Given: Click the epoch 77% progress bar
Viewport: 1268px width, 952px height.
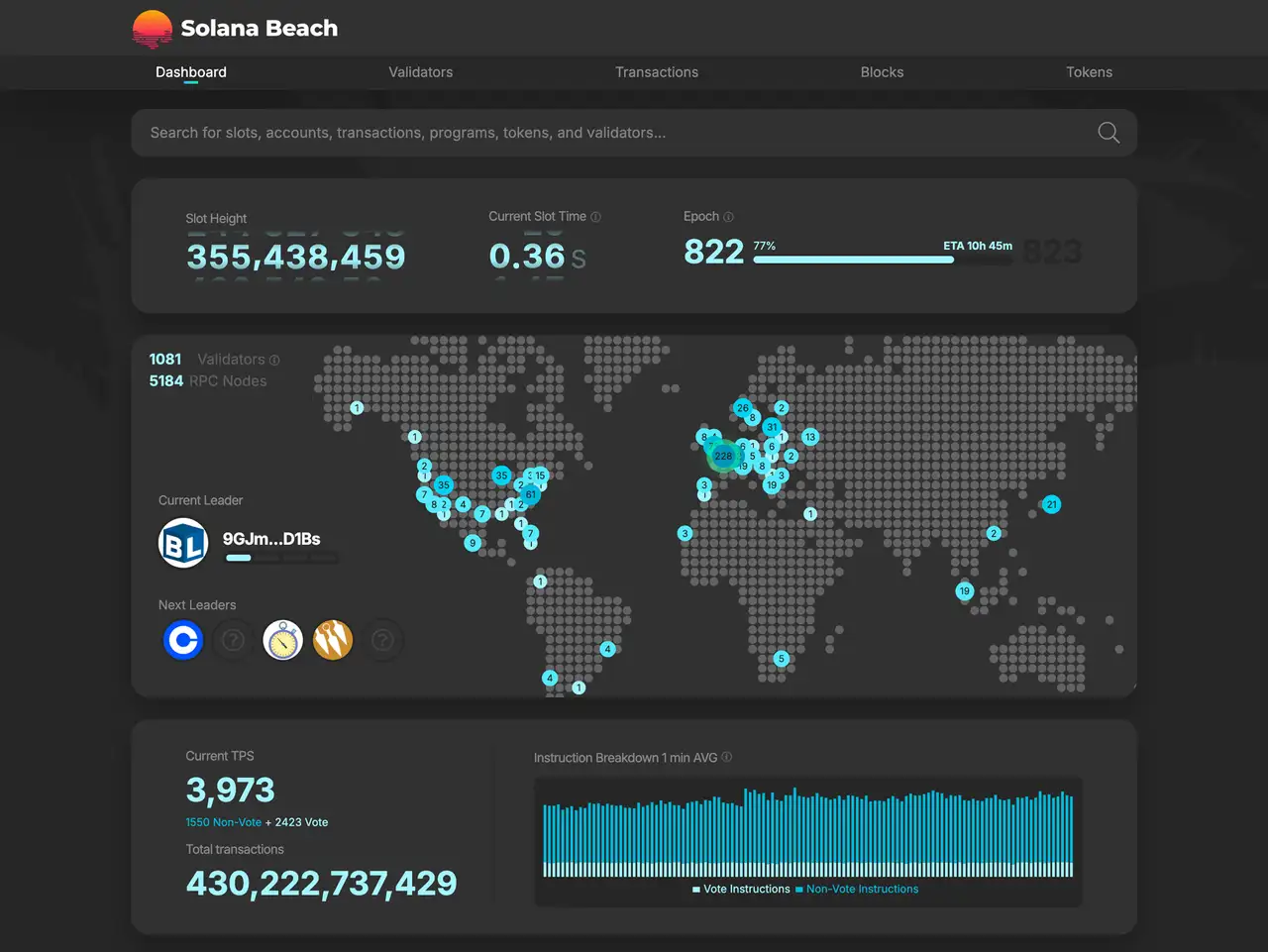Looking at the screenshot, I should point(853,260).
